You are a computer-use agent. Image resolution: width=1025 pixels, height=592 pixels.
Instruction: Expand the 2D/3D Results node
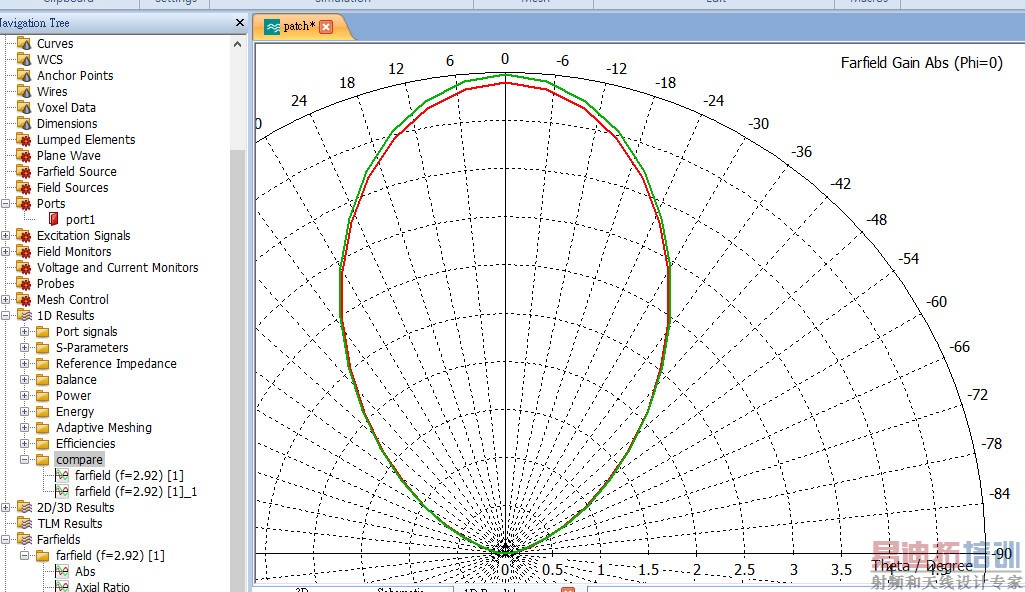(6, 508)
